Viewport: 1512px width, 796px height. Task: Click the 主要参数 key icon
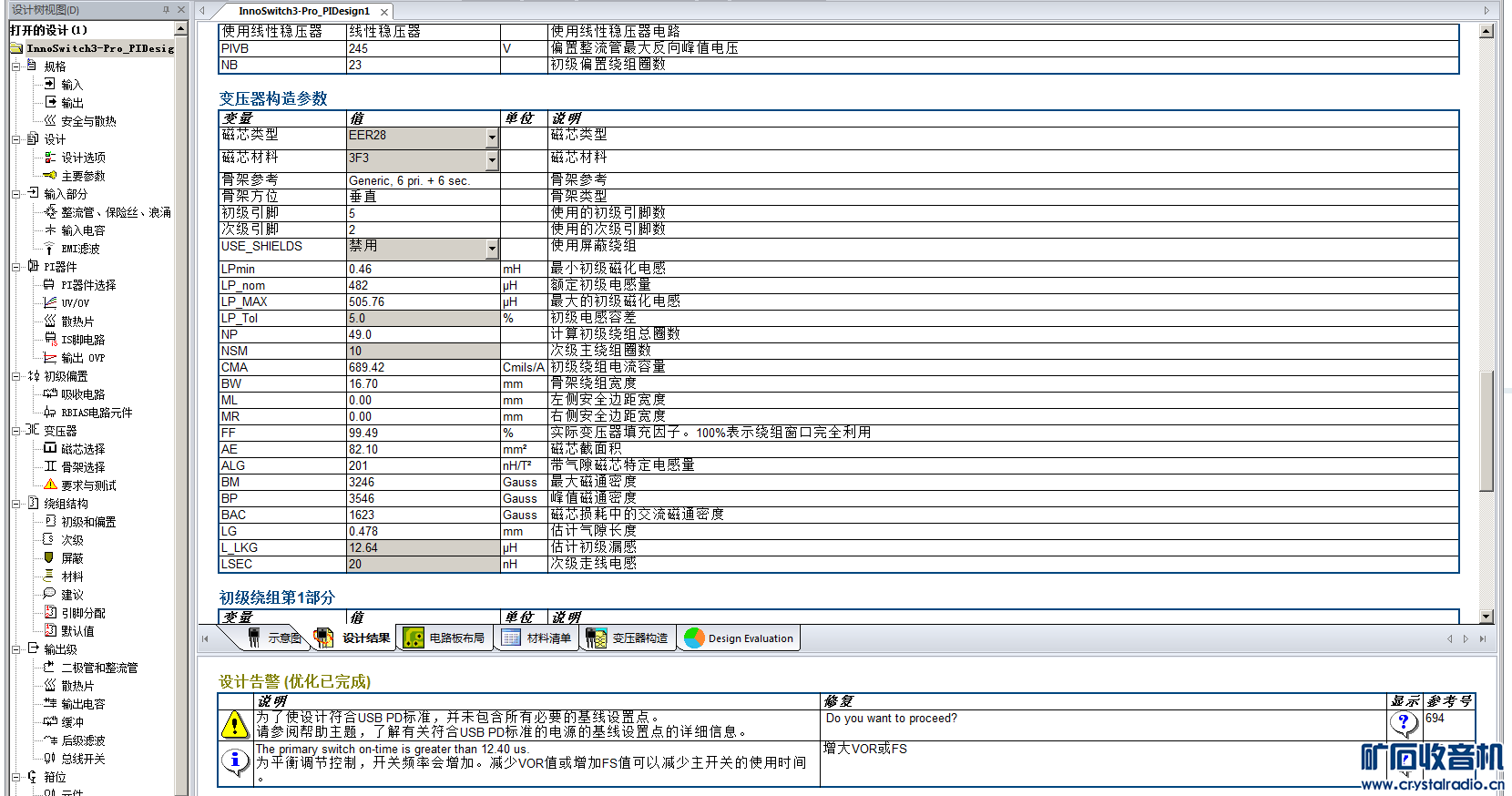click(50, 175)
